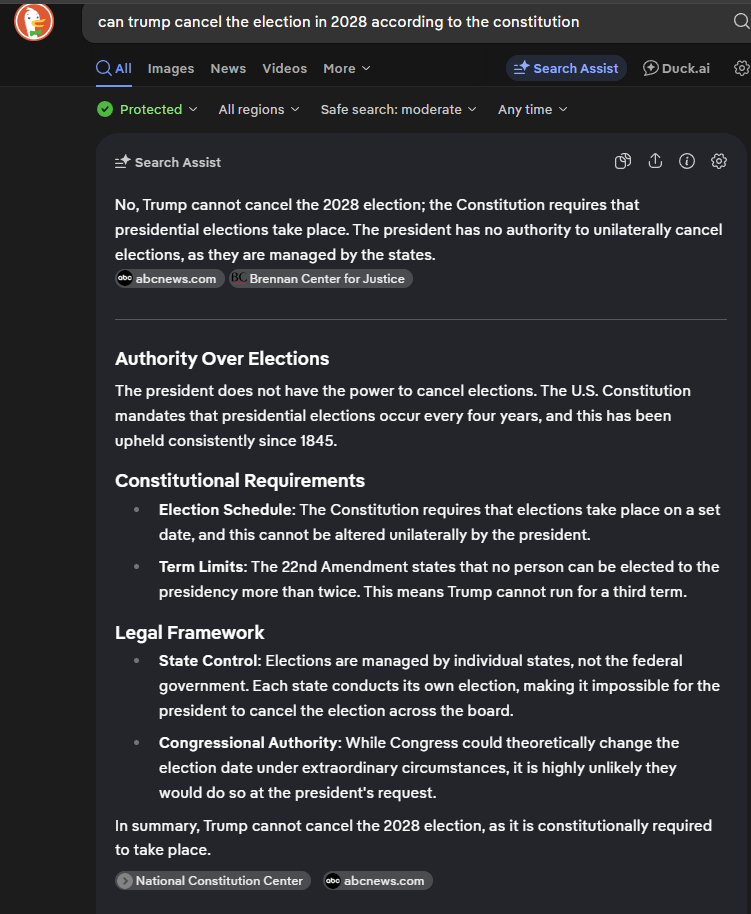Switch to the Videos tab
The height and width of the screenshot is (914, 751).
(284, 68)
